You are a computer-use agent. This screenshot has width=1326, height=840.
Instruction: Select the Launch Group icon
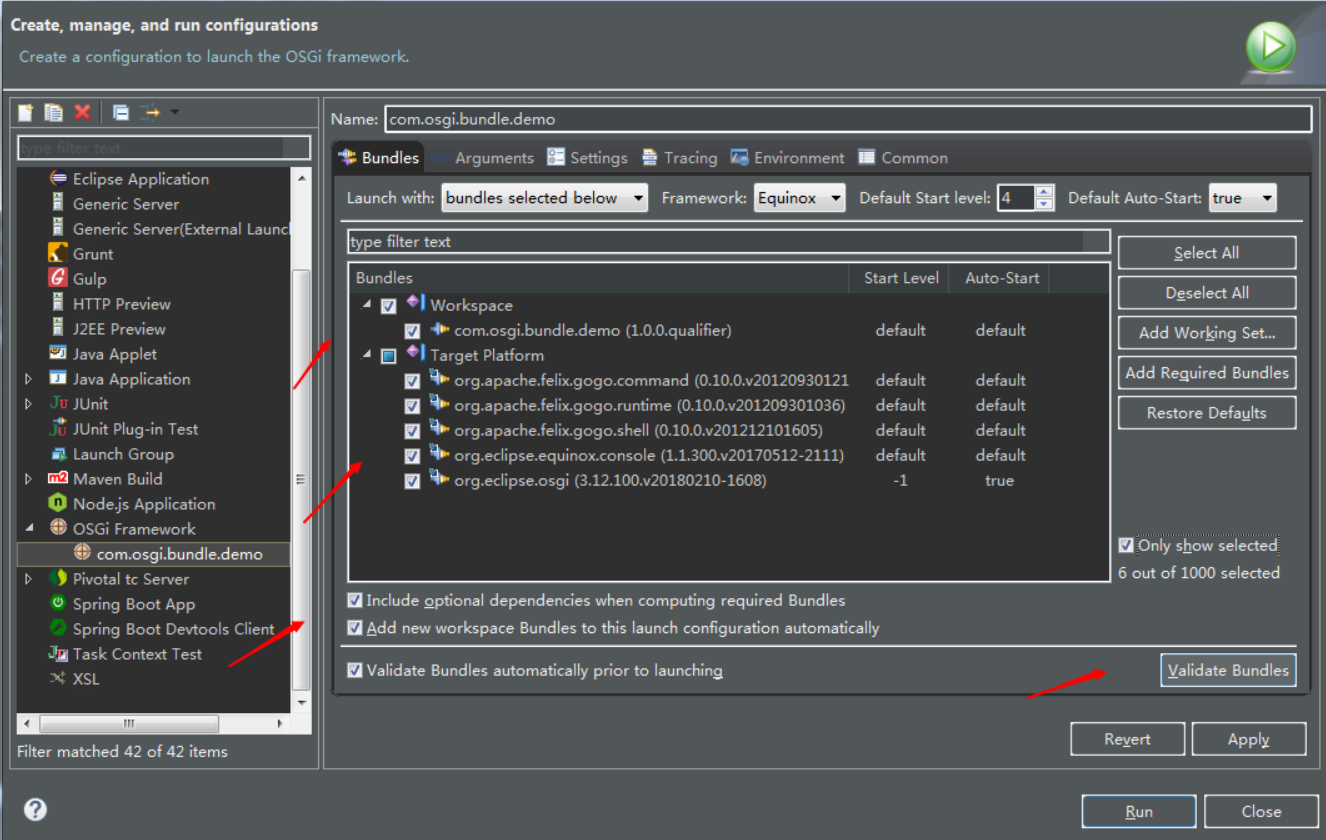pos(58,454)
